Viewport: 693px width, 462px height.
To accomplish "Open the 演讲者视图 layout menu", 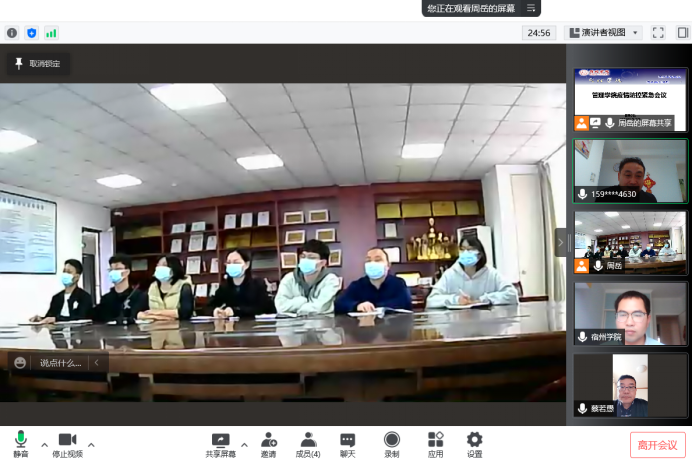I will (x=603, y=33).
